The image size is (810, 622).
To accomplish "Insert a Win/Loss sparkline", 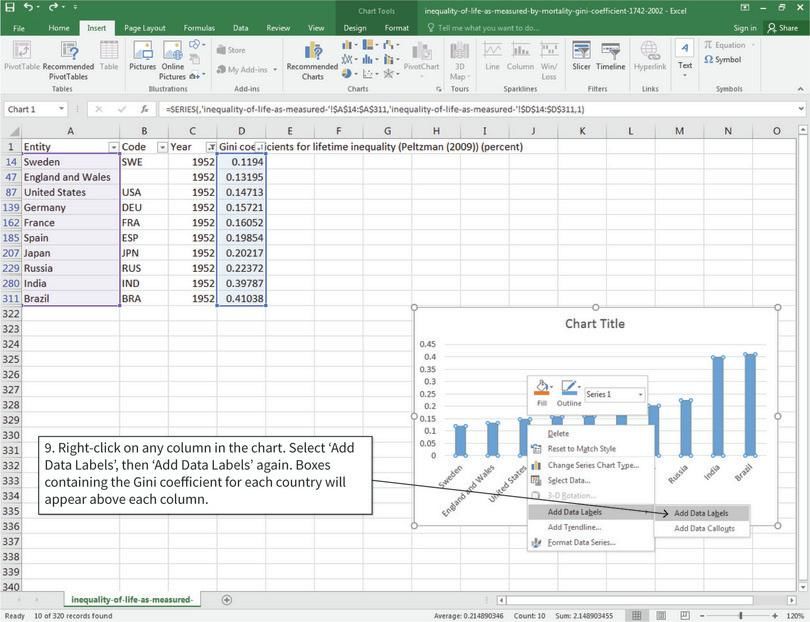I will pyautogui.click(x=549, y=61).
